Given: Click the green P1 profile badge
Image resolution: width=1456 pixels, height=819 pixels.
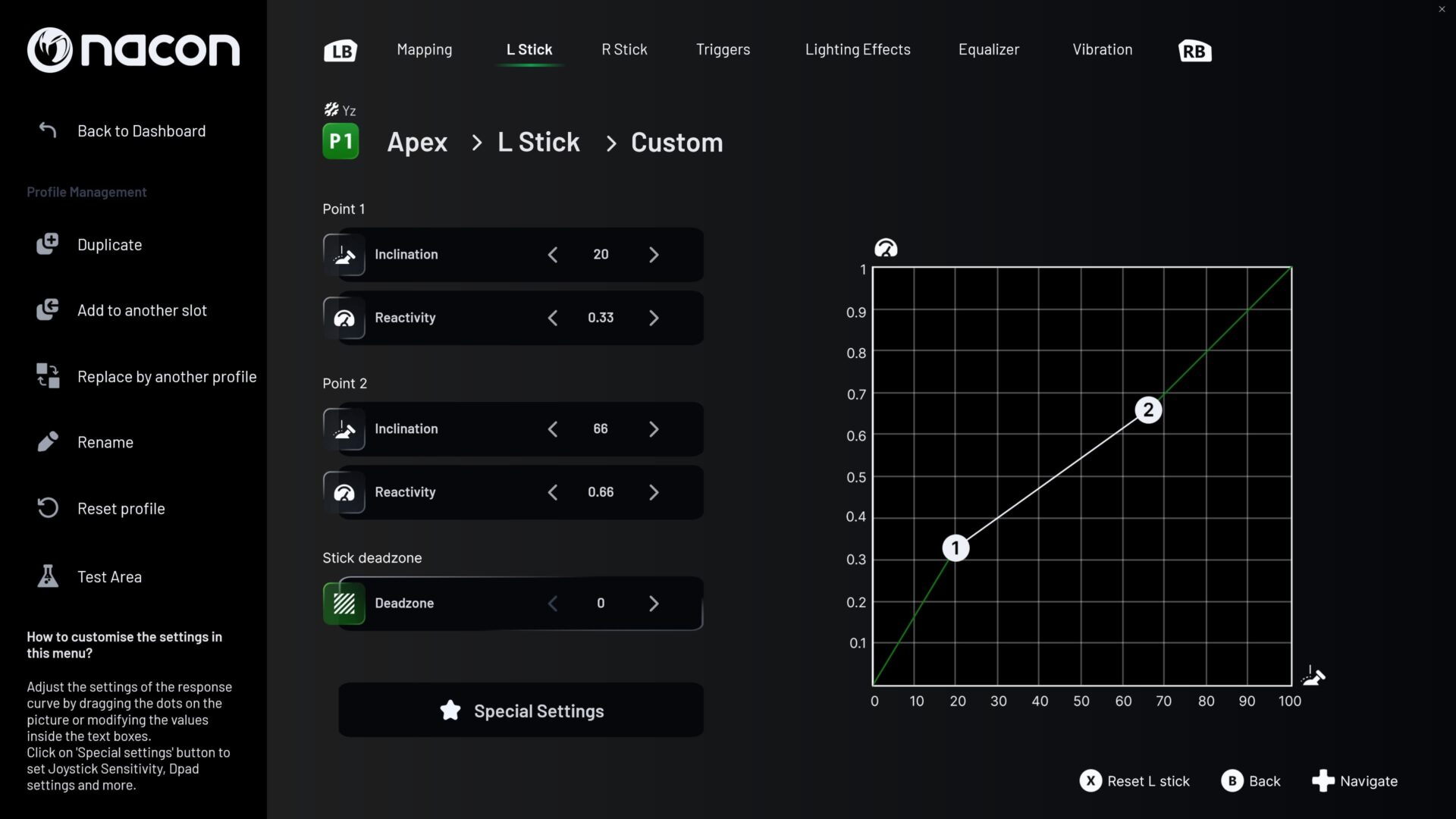Looking at the screenshot, I should pos(340,142).
